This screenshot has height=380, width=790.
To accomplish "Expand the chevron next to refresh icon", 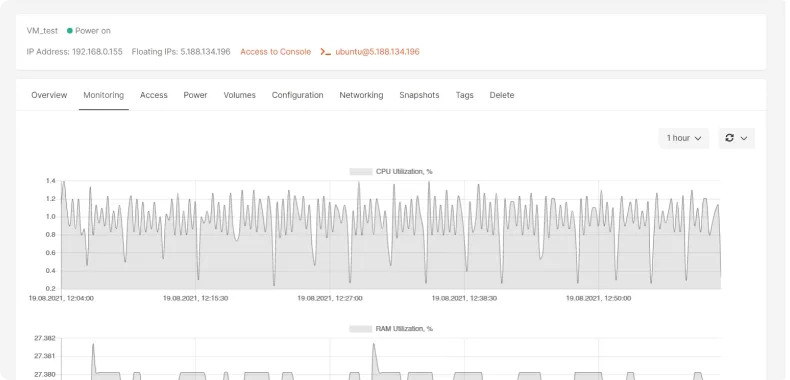I will click(x=744, y=138).
